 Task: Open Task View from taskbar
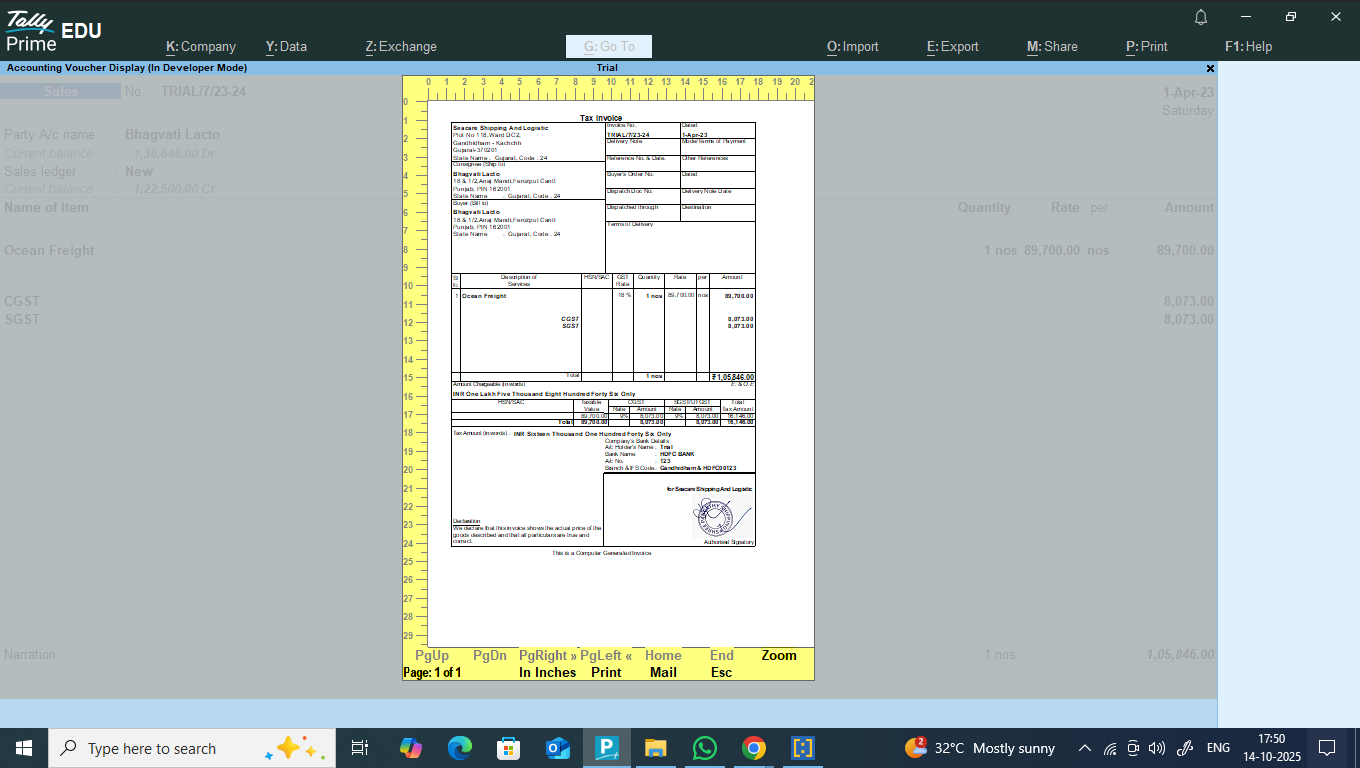360,748
